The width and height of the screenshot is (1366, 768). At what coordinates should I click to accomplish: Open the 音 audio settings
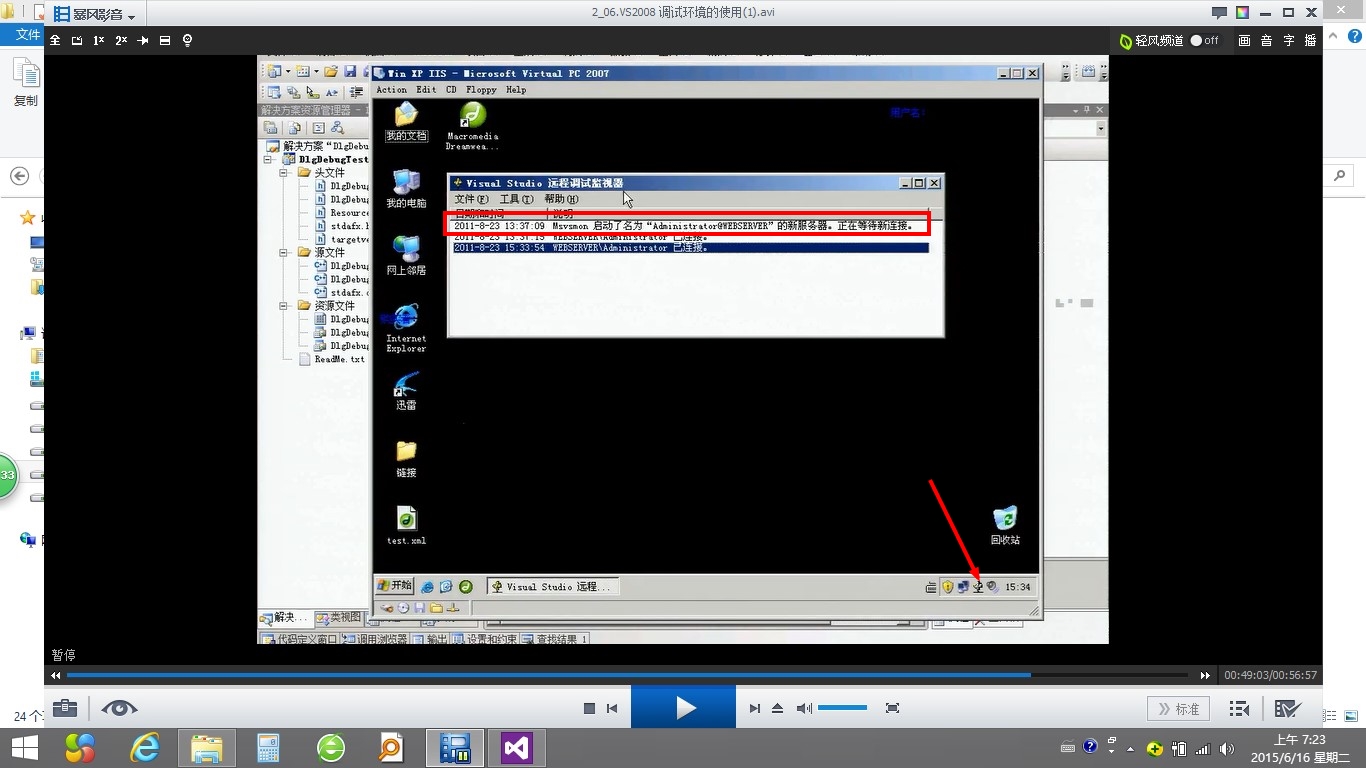click(1266, 40)
